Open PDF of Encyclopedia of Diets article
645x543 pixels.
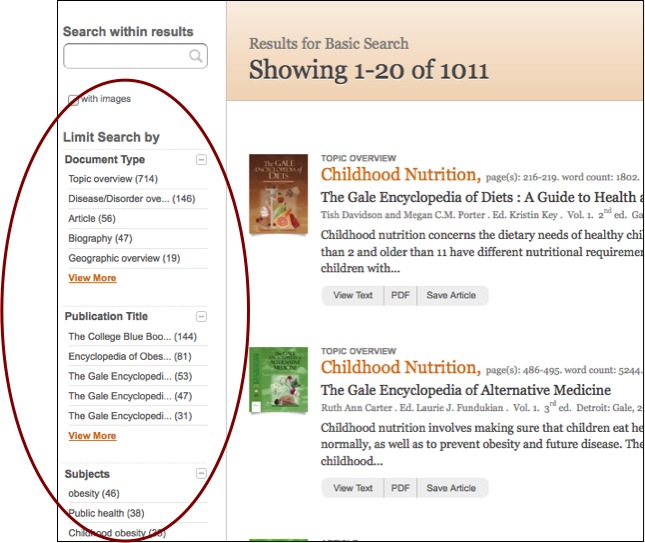pyautogui.click(x=400, y=295)
